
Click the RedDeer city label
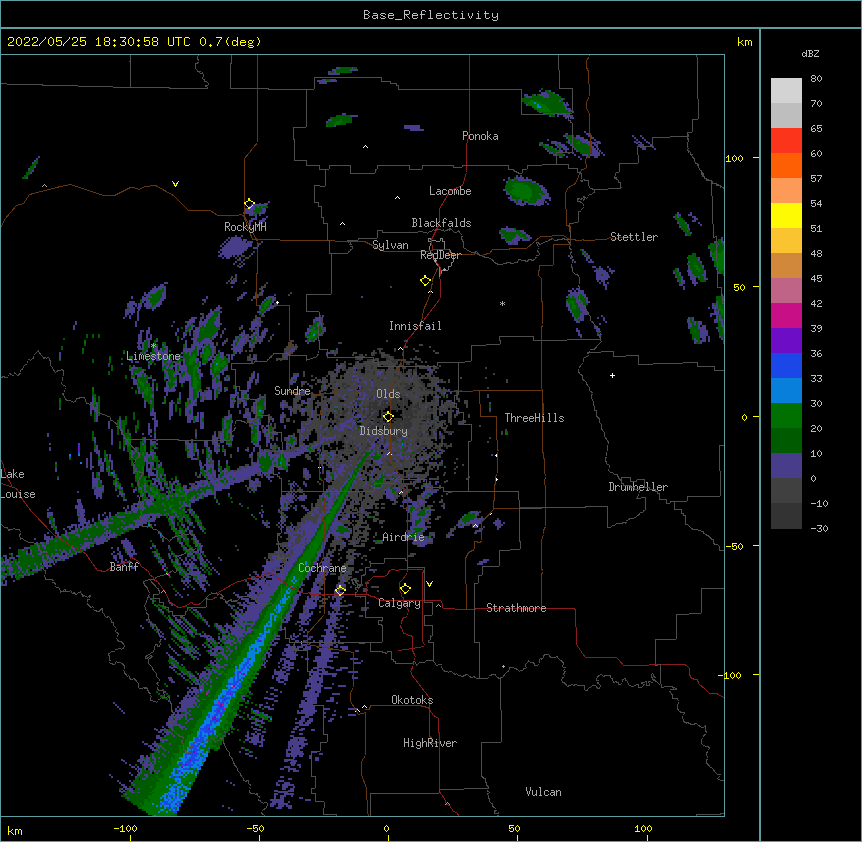click(440, 255)
